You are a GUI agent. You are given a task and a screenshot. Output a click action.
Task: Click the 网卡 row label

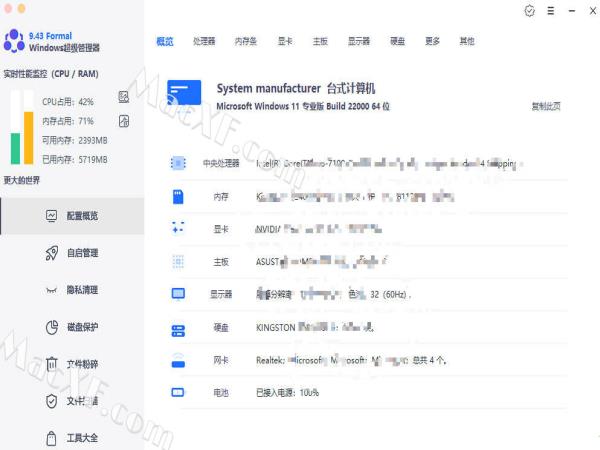[x=221, y=360]
